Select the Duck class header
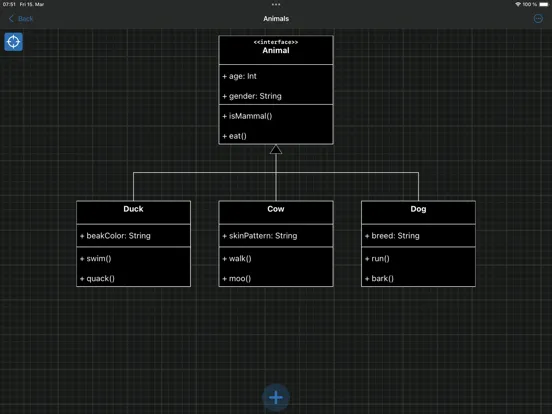 (133, 212)
